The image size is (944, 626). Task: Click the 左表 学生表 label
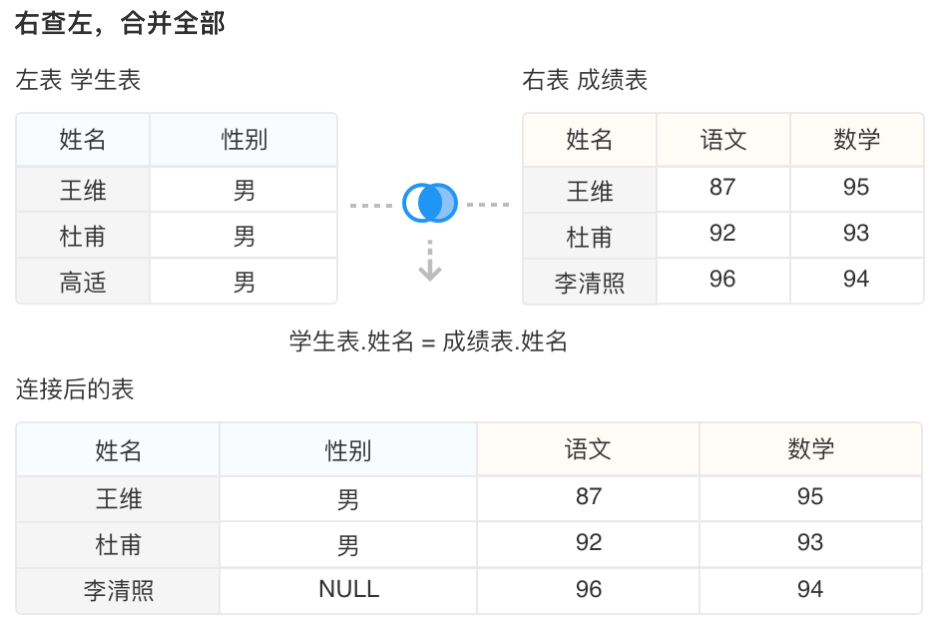78,80
